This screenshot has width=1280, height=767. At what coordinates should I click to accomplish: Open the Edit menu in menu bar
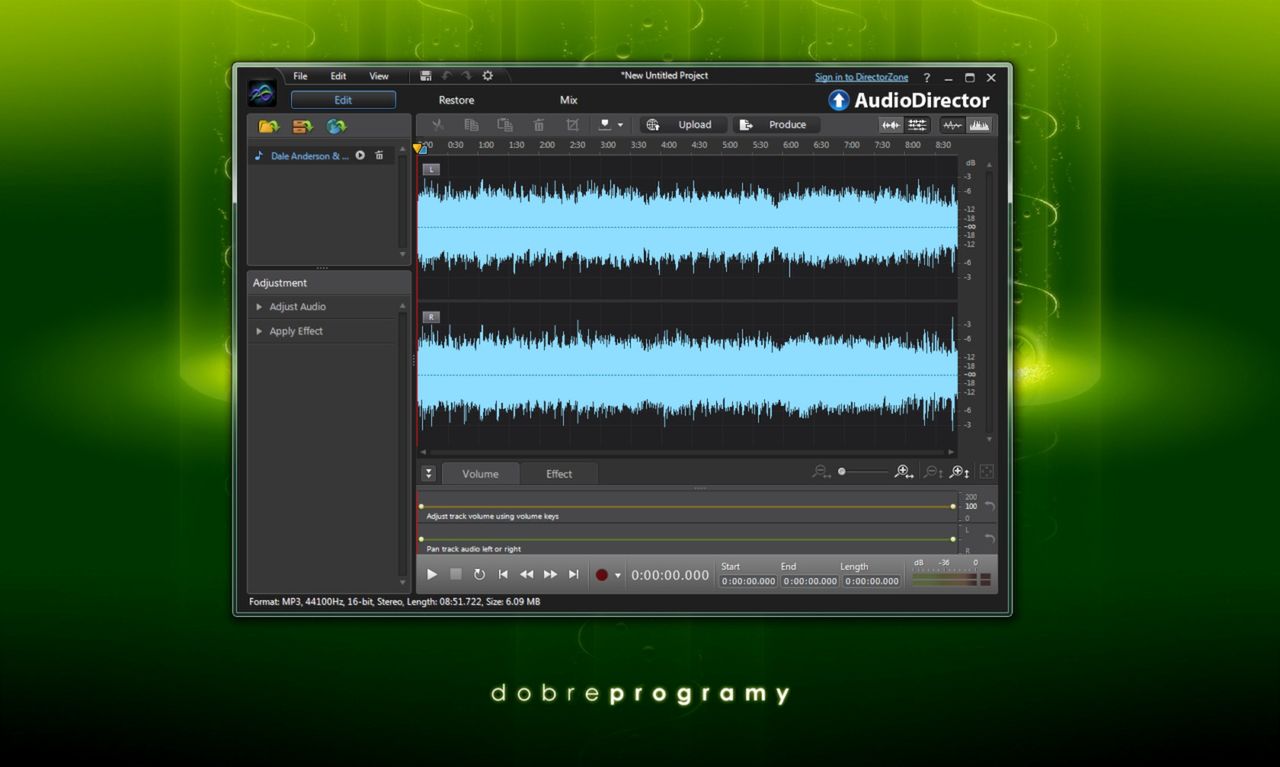(x=339, y=76)
